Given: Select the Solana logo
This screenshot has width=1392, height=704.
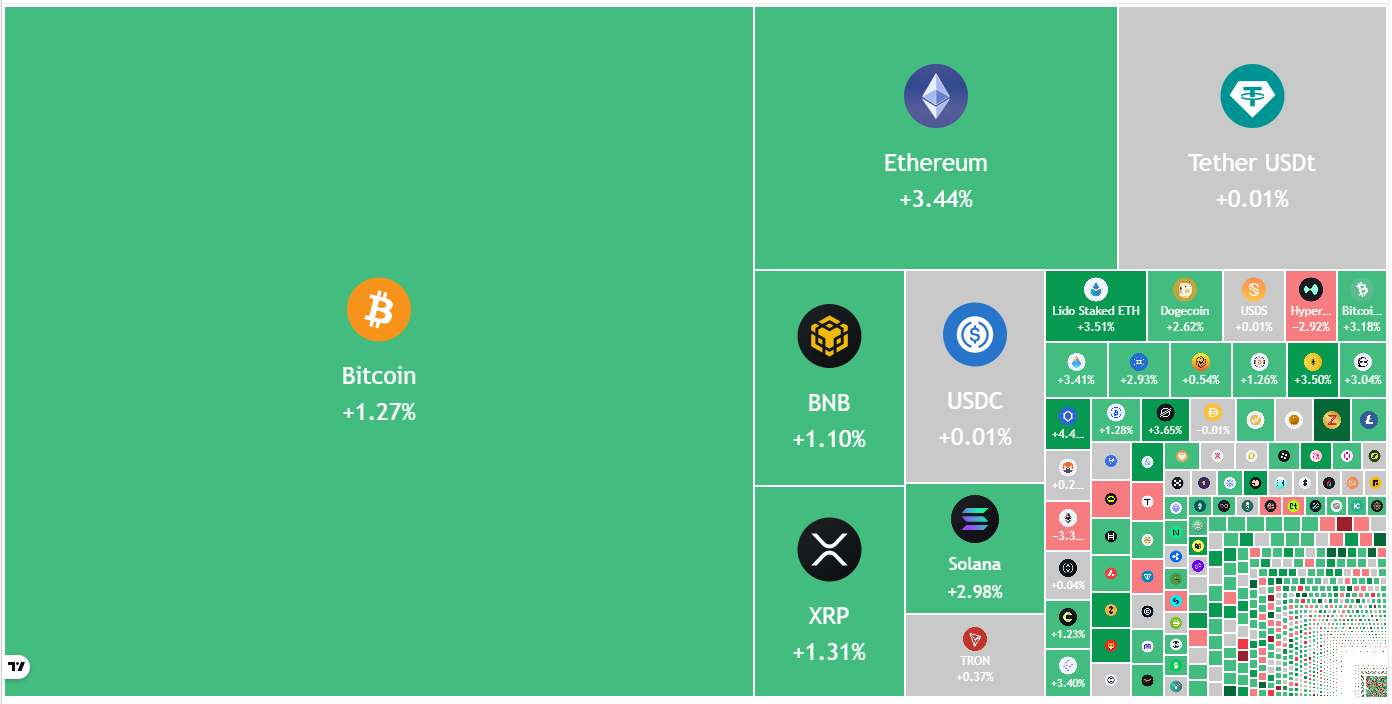Looking at the screenshot, I should click(x=974, y=519).
